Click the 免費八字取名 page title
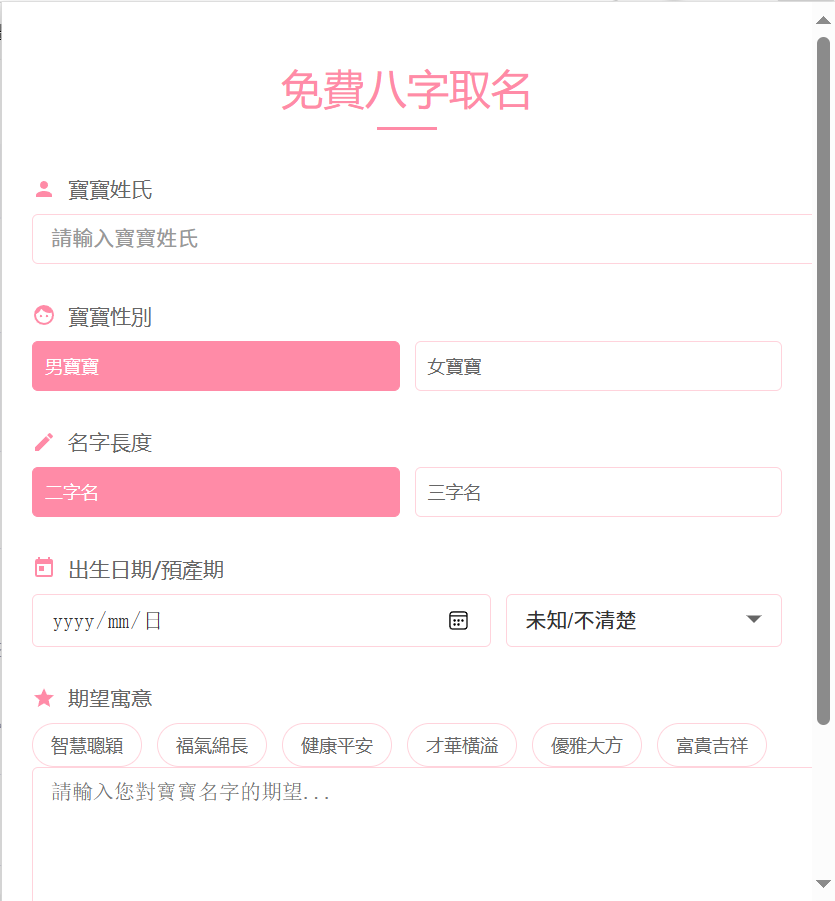 (x=405, y=94)
